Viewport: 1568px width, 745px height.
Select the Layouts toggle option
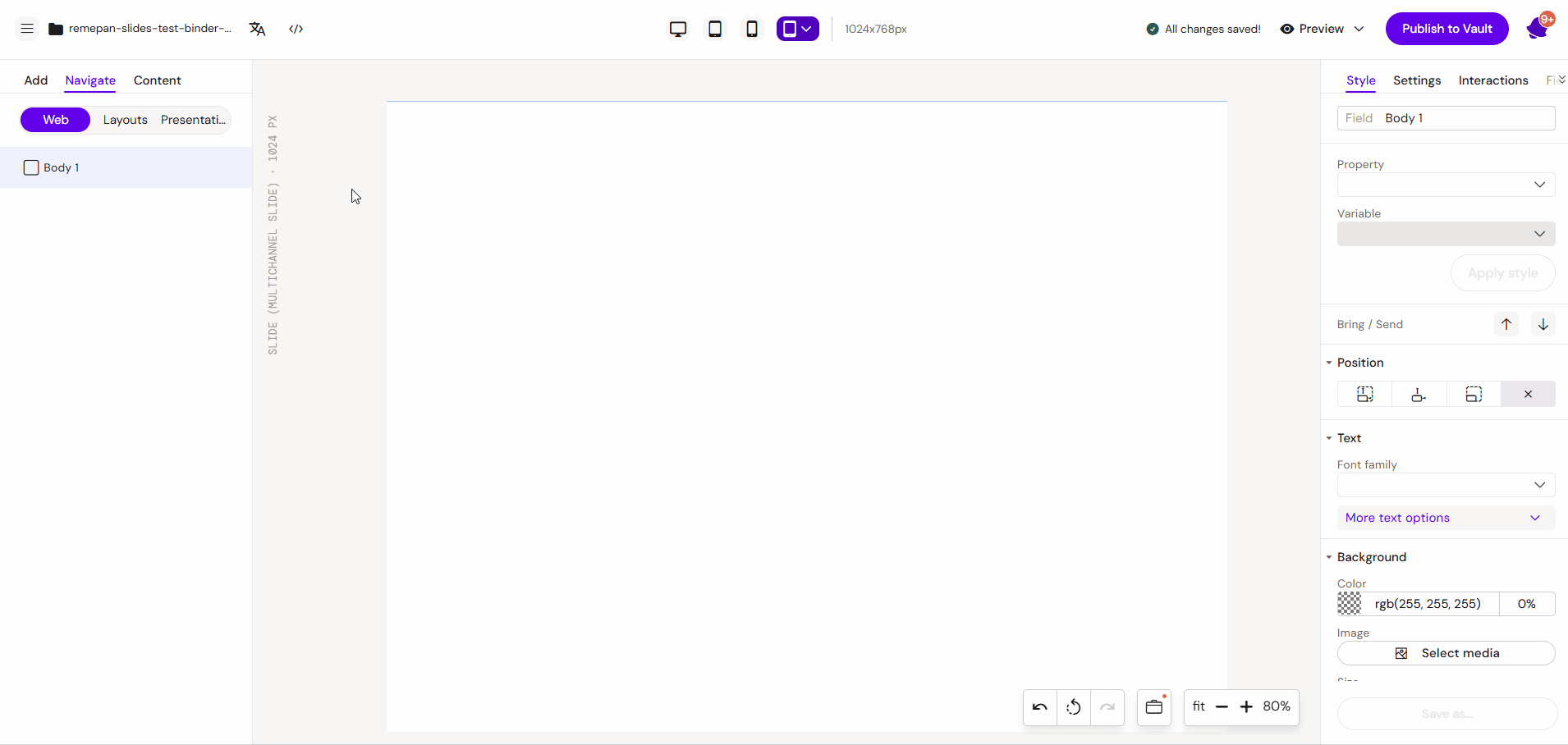pyautogui.click(x=126, y=120)
